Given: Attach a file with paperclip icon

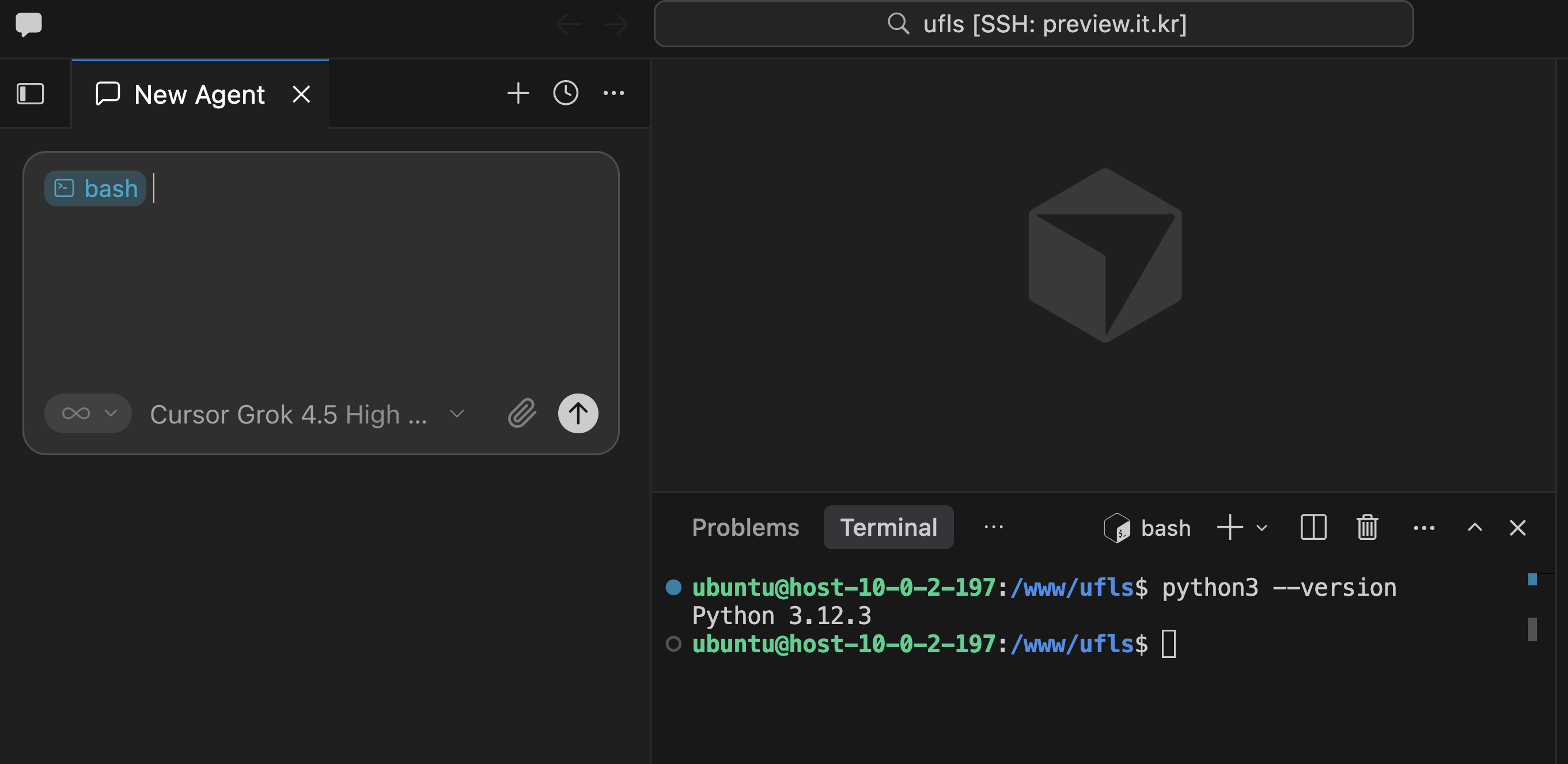Looking at the screenshot, I should [x=522, y=413].
